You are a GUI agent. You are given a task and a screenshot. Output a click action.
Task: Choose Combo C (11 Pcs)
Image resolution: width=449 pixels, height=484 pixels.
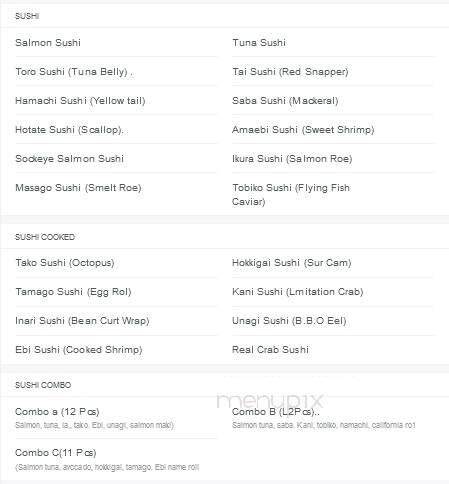pyautogui.click(x=56, y=453)
